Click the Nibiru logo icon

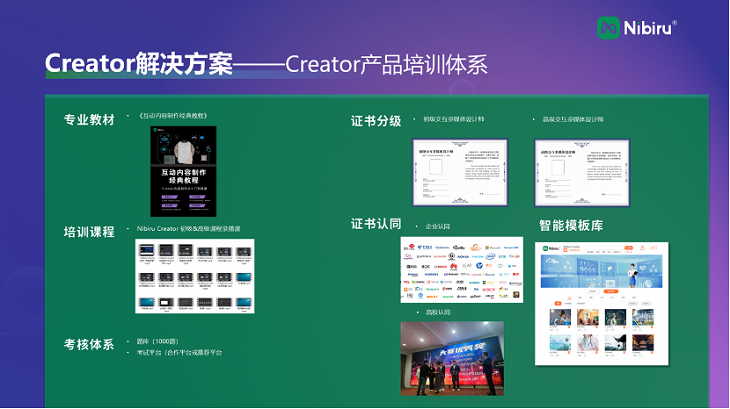609,28
